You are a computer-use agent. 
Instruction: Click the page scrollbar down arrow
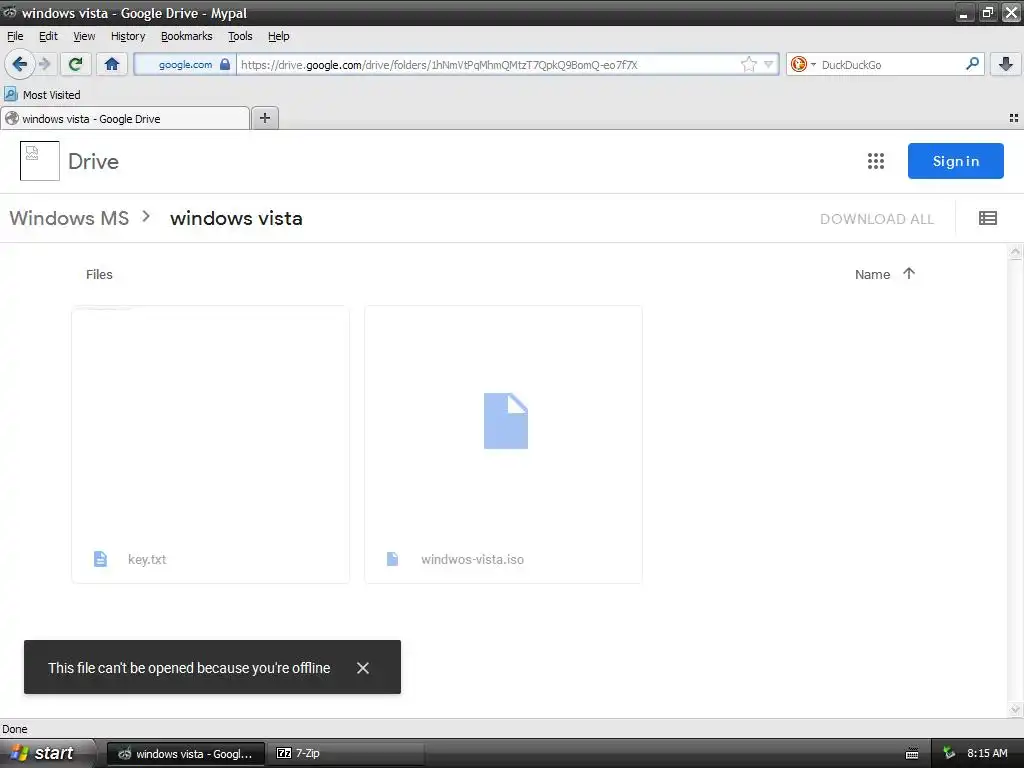(1015, 709)
